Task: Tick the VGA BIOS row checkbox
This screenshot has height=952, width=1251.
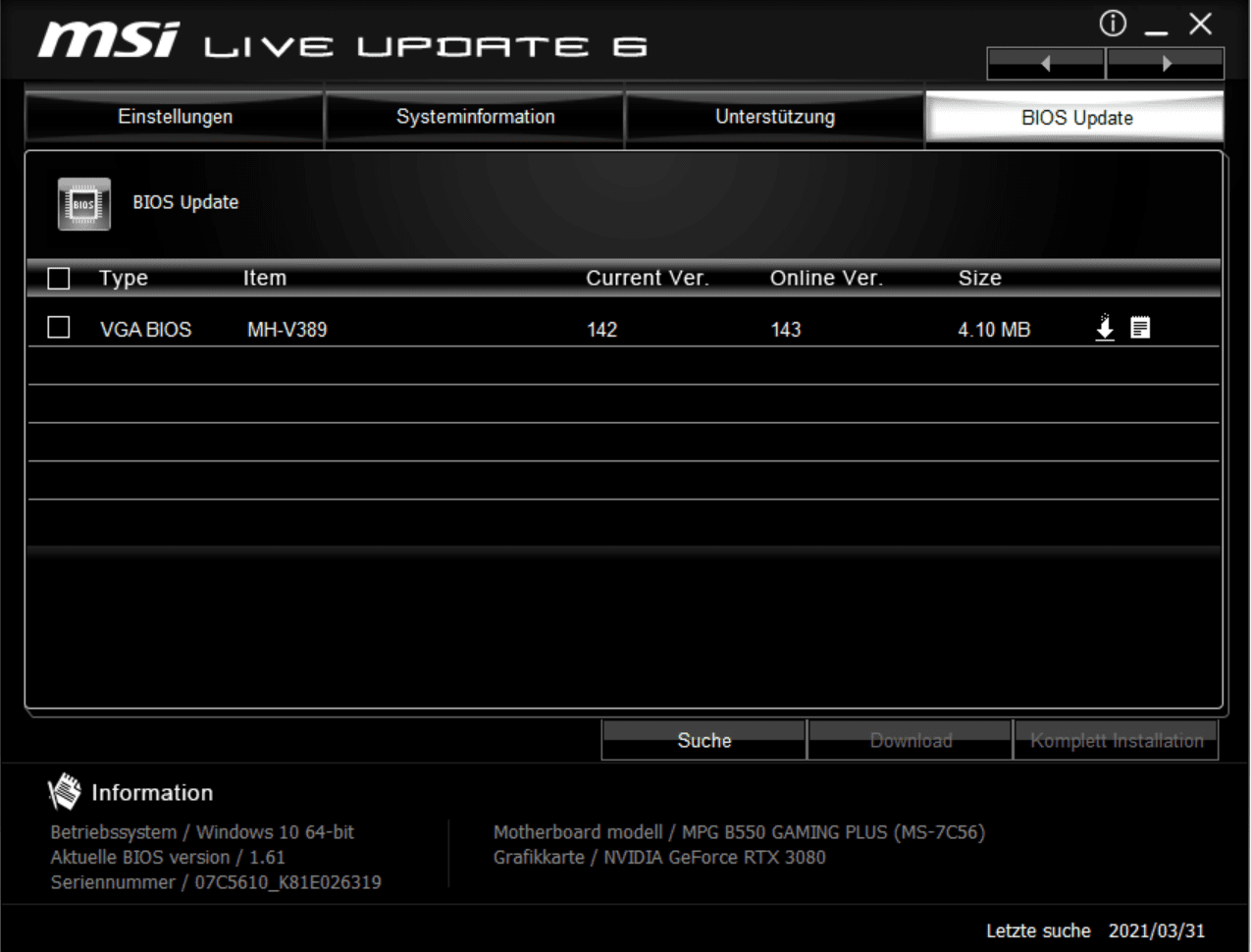Action: (x=59, y=327)
